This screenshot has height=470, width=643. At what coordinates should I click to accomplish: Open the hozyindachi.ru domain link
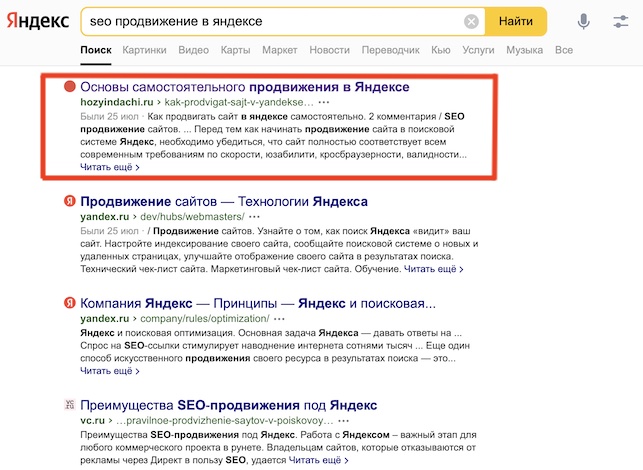click(x=117, y=102)
